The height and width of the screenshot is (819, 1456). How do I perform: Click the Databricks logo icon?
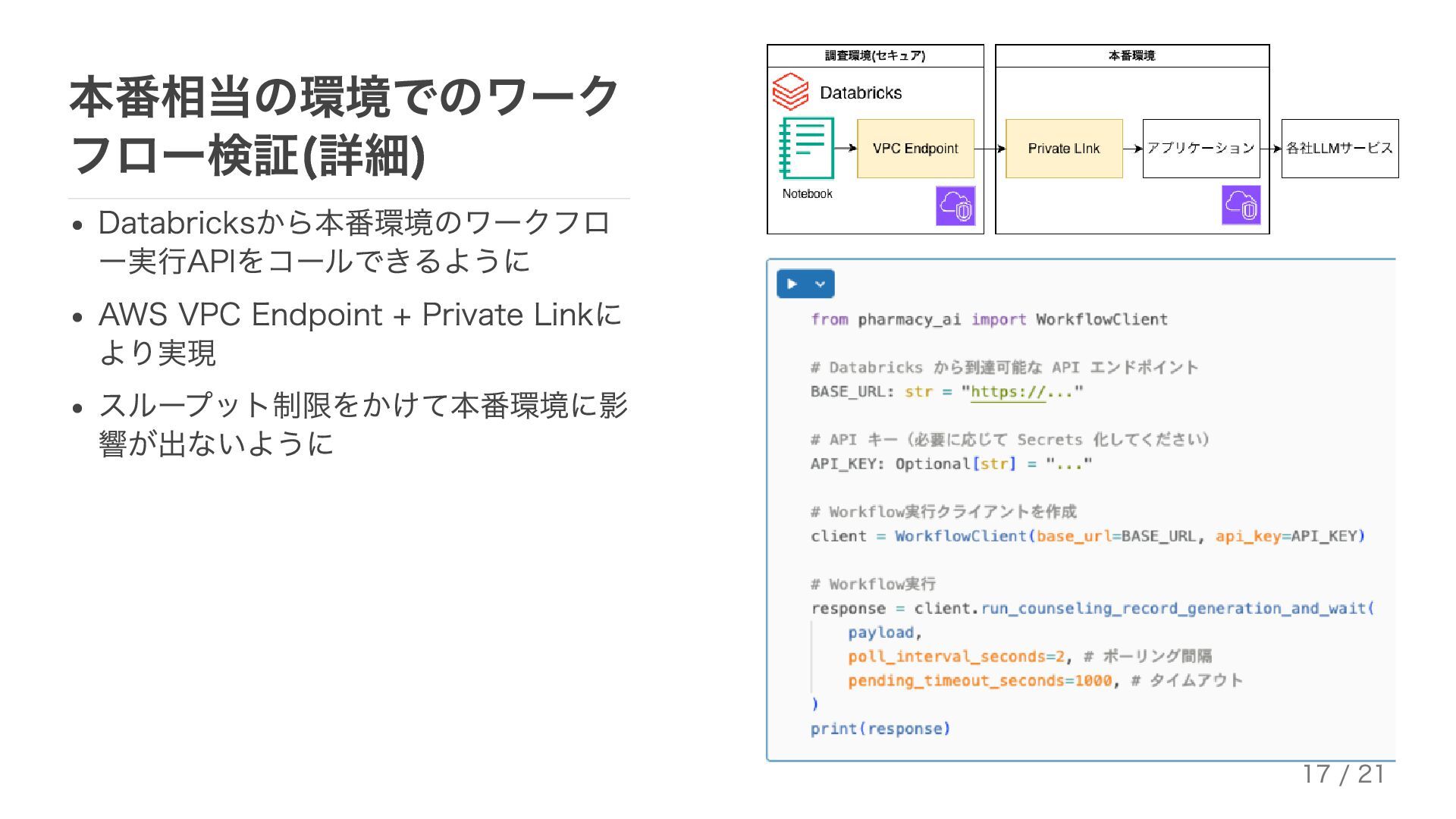790,92
